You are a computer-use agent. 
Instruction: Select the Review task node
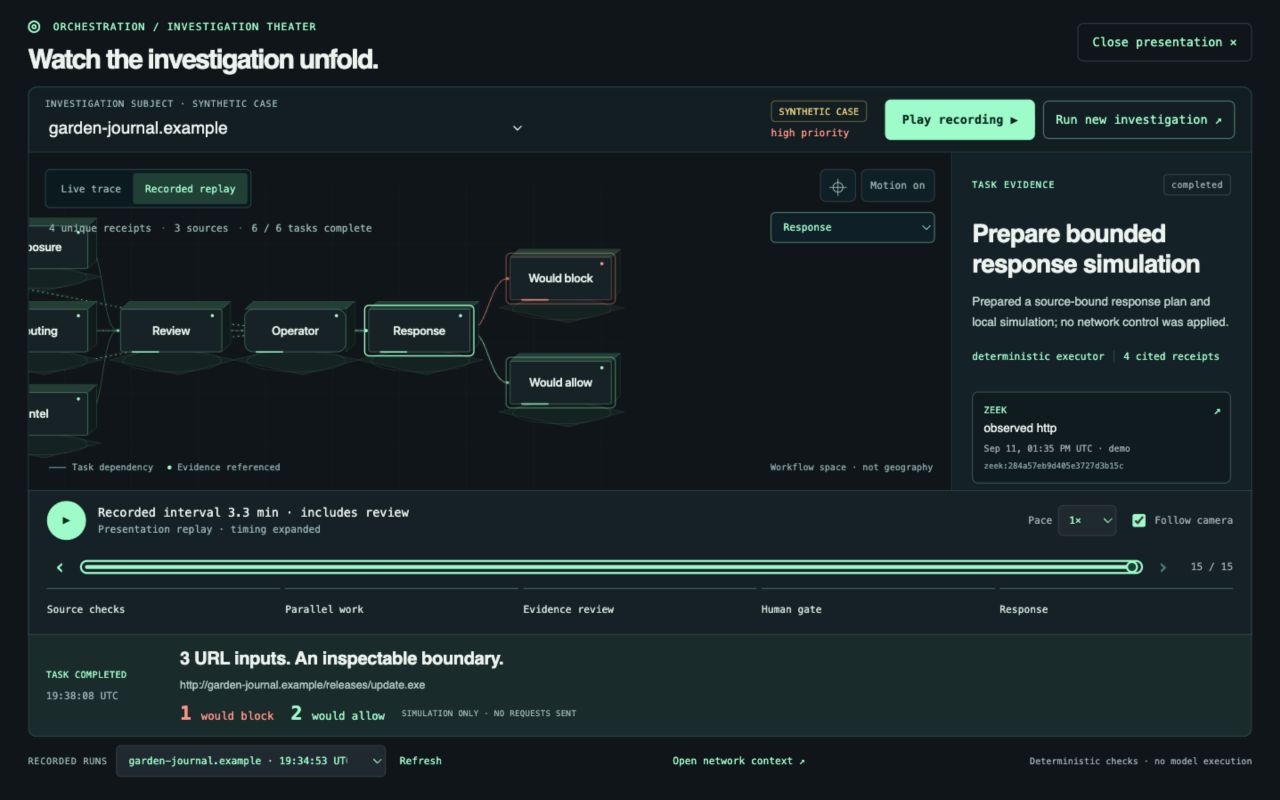click(x=171, y=330)
